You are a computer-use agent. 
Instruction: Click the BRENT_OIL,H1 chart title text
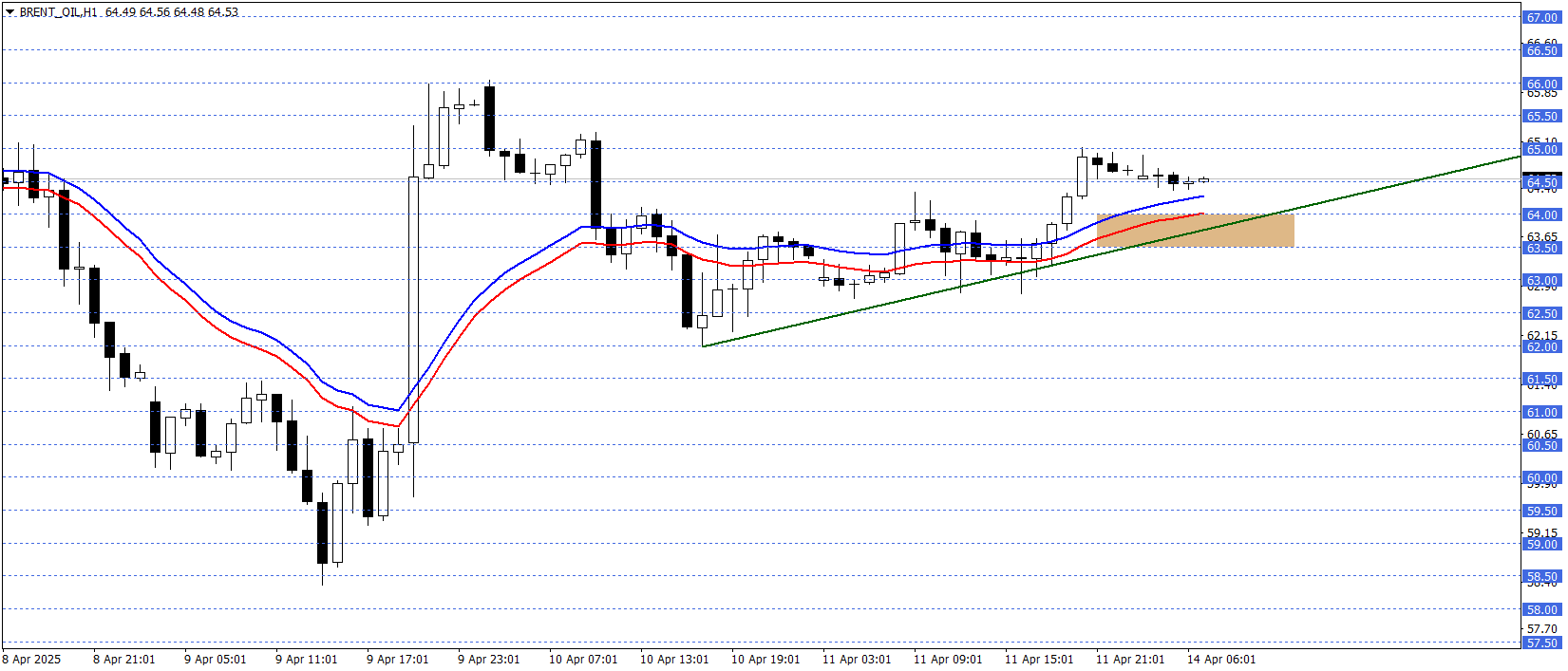pos(59,12)
